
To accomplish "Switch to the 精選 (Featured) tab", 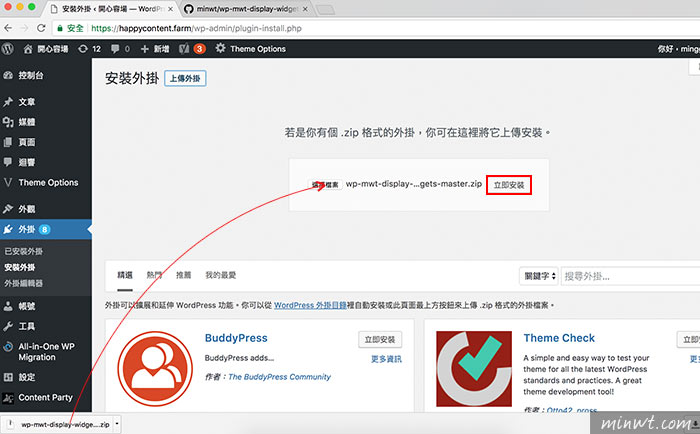I will tap(125, 275).
